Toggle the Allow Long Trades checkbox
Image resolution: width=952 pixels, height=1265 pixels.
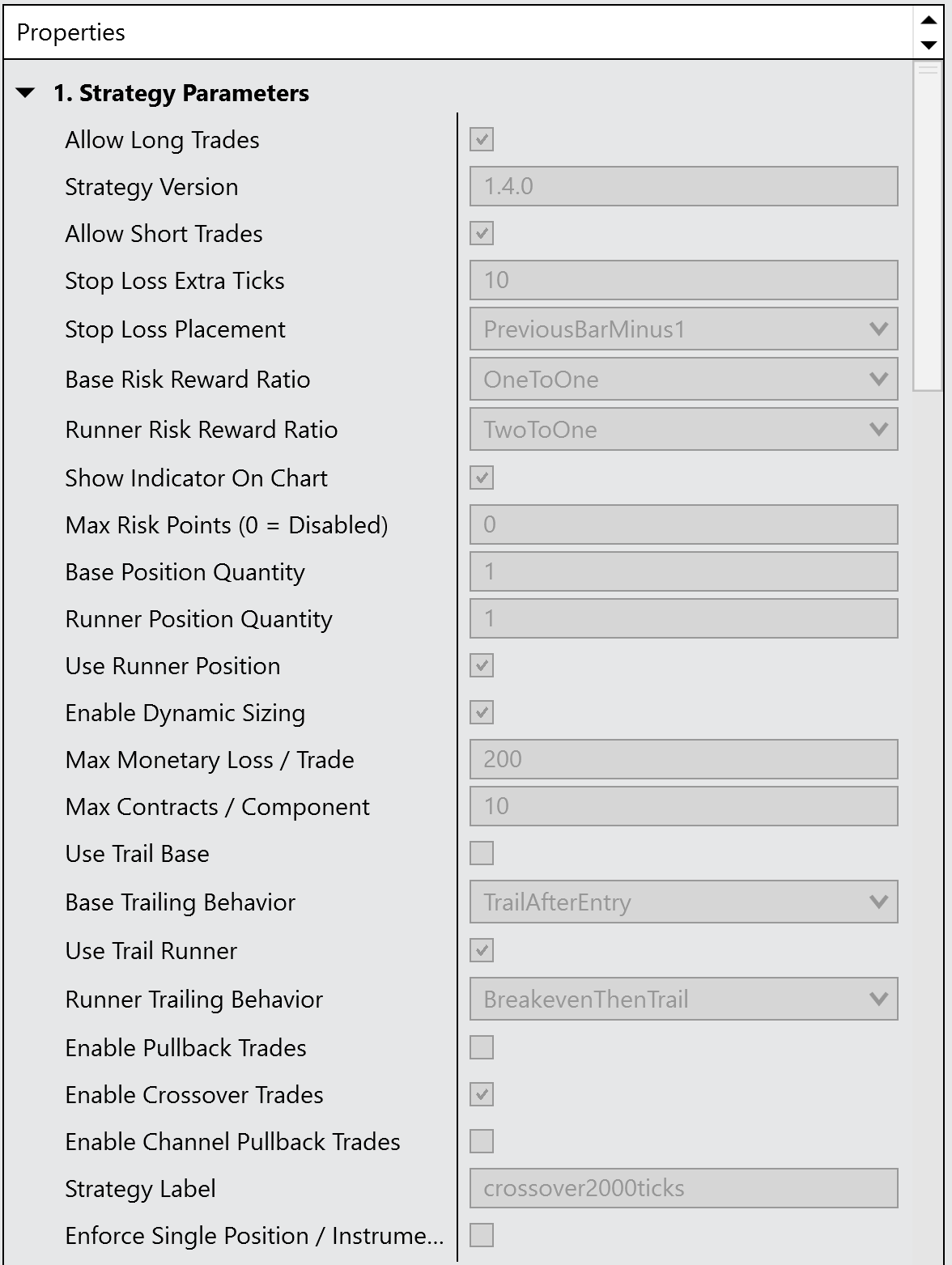point(482,140)
